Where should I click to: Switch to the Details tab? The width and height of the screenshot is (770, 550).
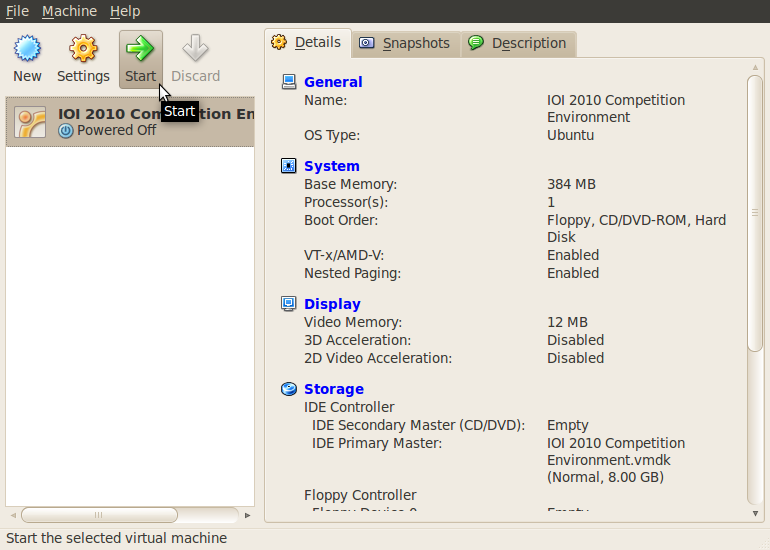coord(308,43)
